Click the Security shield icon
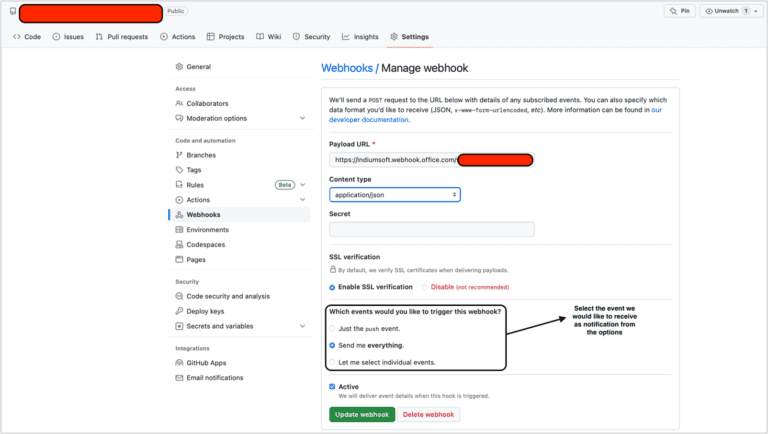Viewport: 768px width, 434px height. tap(296, 37)
